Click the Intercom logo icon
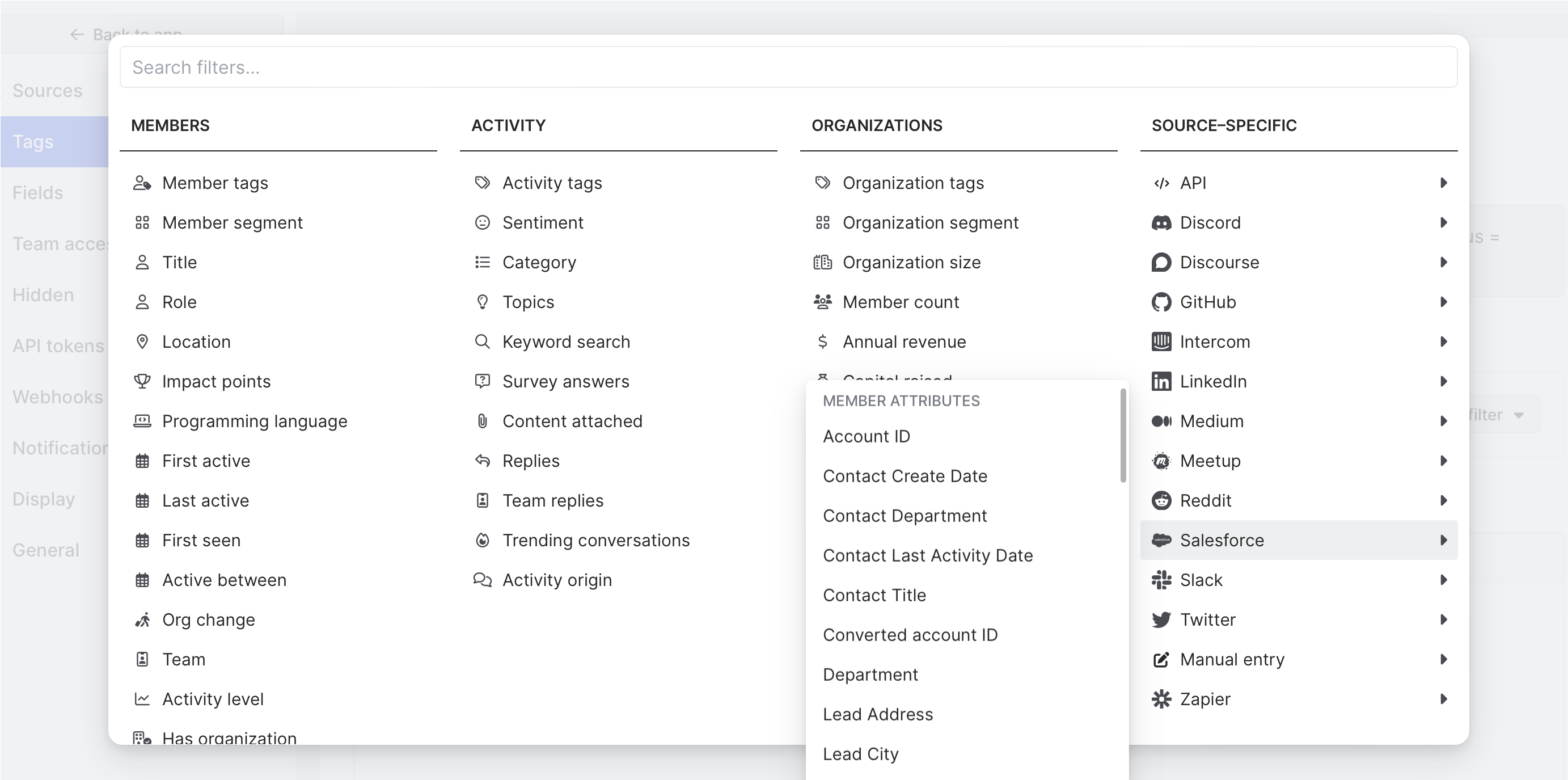1568x780 pixels. [1161, 341]
